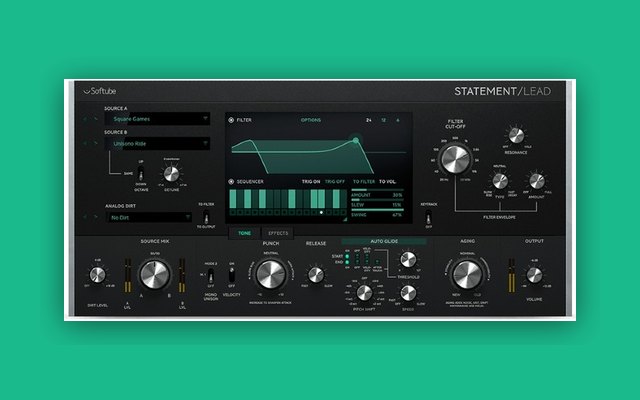Toggle the Filter power button

tap(231, 120)
